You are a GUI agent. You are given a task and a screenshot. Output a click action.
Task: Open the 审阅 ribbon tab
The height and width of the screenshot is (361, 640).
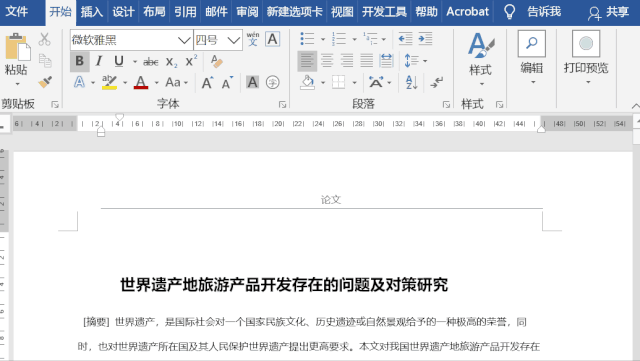tap(247, 12)
